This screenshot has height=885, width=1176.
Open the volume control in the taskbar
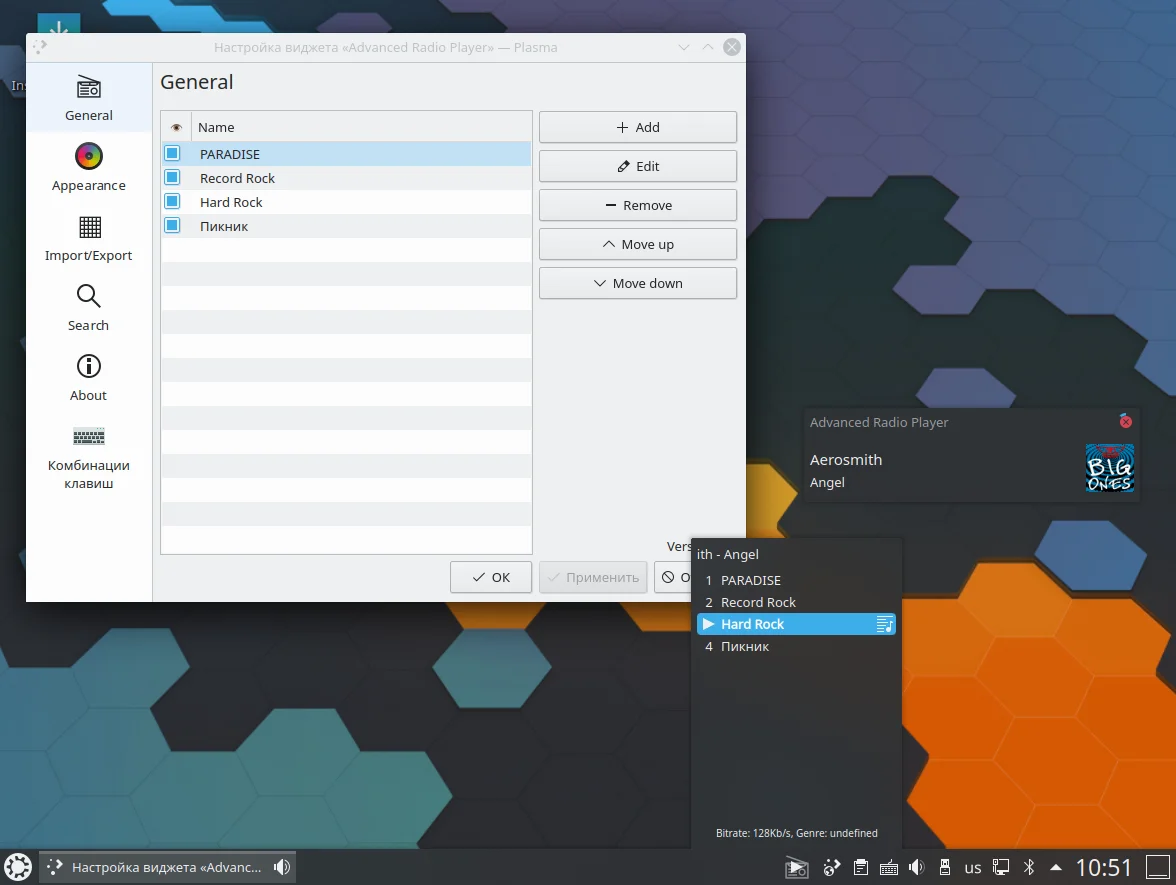pos(916,867)
